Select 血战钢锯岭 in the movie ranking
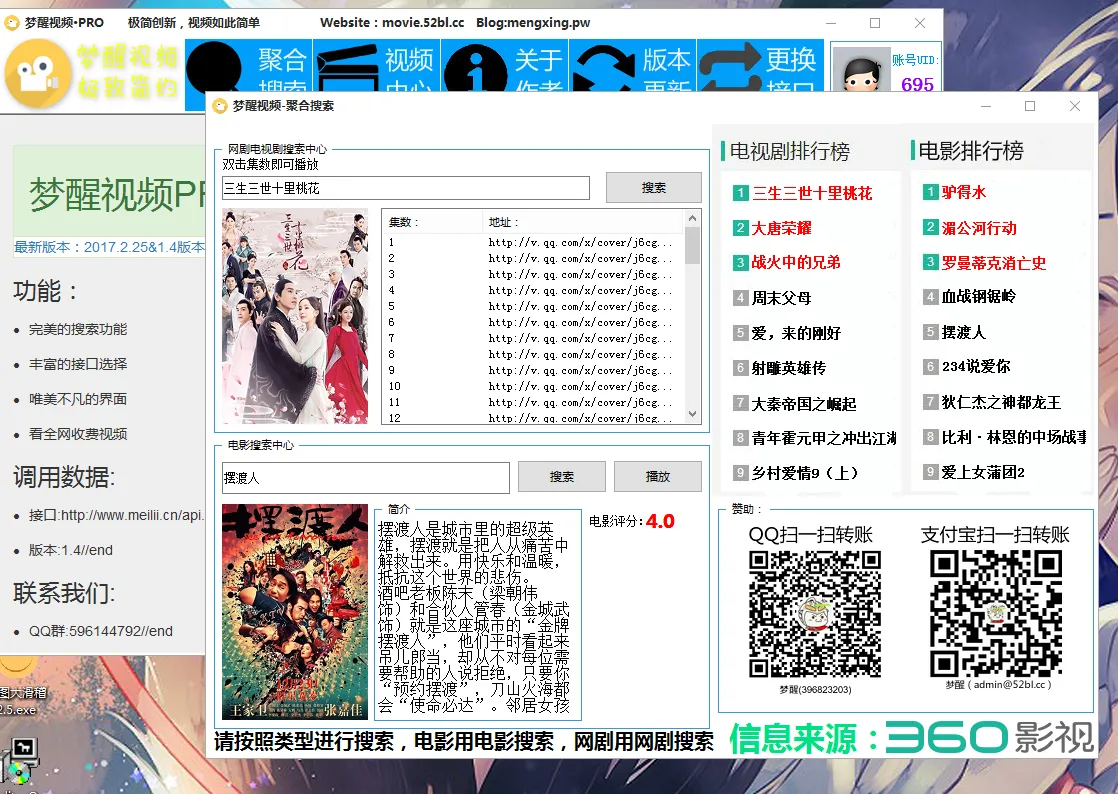 click(x=978, y=297)
